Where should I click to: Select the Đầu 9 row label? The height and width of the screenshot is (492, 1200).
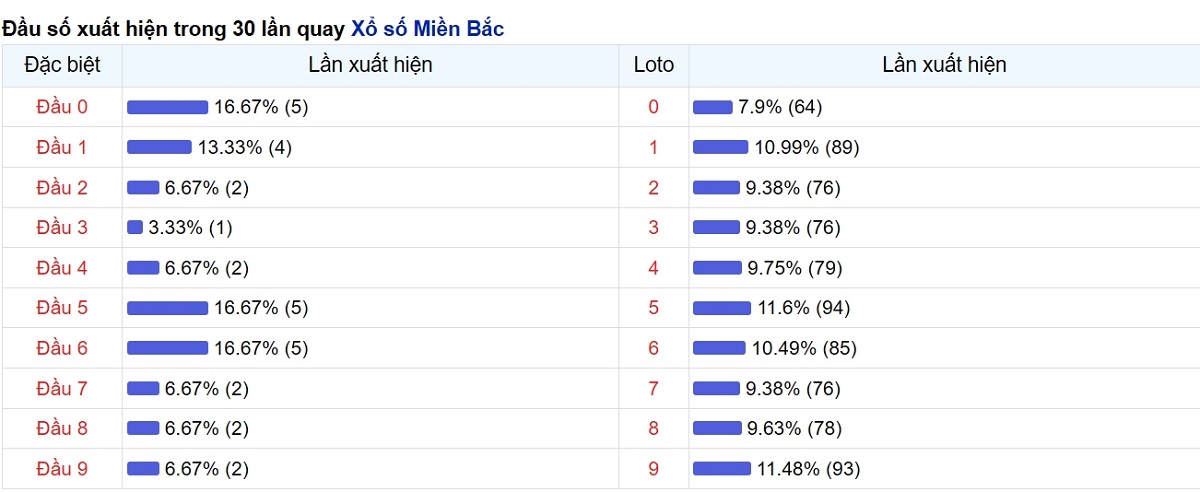62,468
